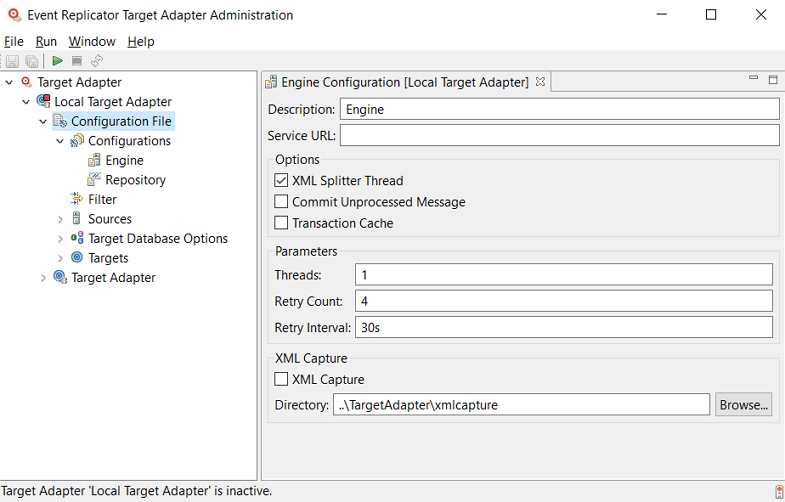Viewport: 785px width, 502px height.
Task: Click the Service URL text field
Action: (x=559, y=135)
